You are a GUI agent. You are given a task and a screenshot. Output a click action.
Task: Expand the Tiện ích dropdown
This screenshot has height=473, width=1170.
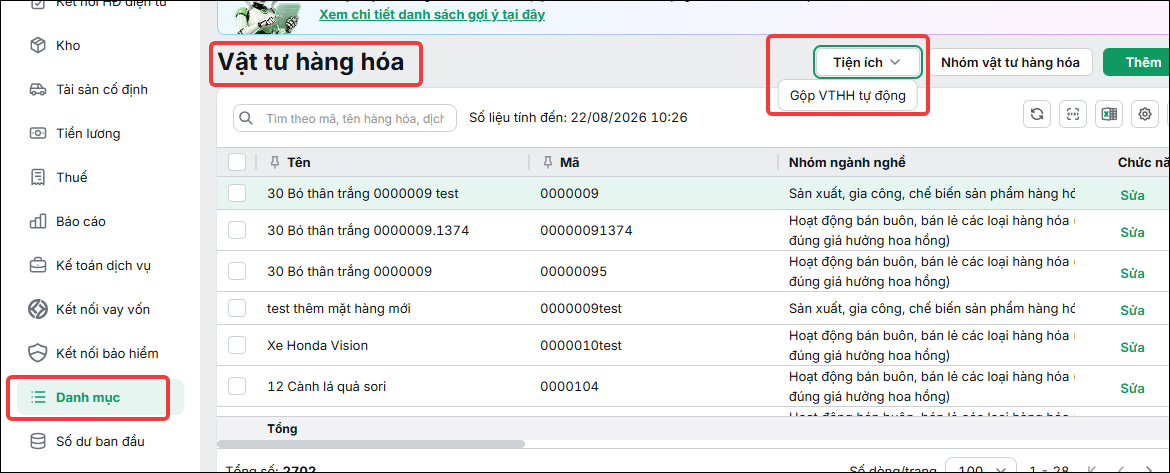tap(868, 63)
